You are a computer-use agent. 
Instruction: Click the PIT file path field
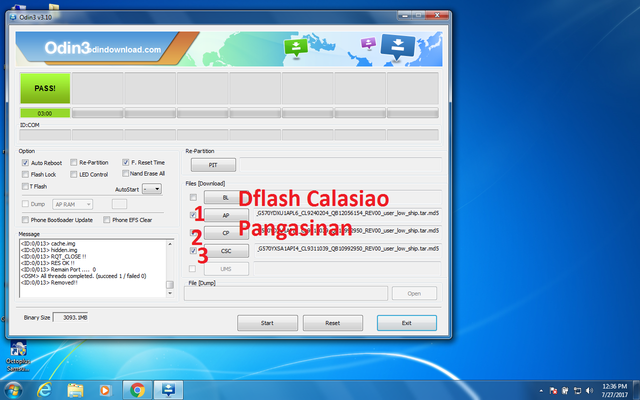[340, 165]
